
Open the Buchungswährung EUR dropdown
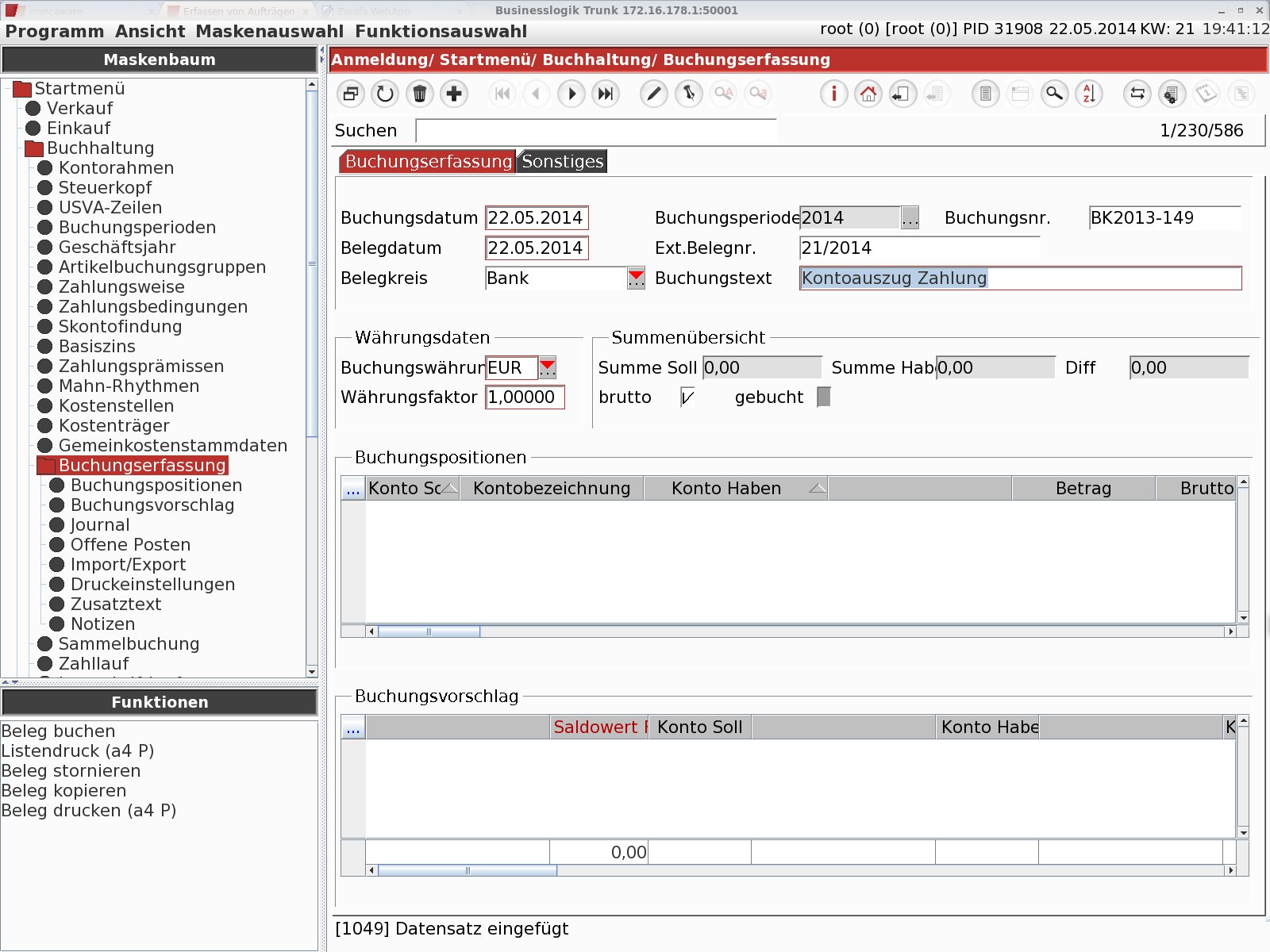[547, 368]
